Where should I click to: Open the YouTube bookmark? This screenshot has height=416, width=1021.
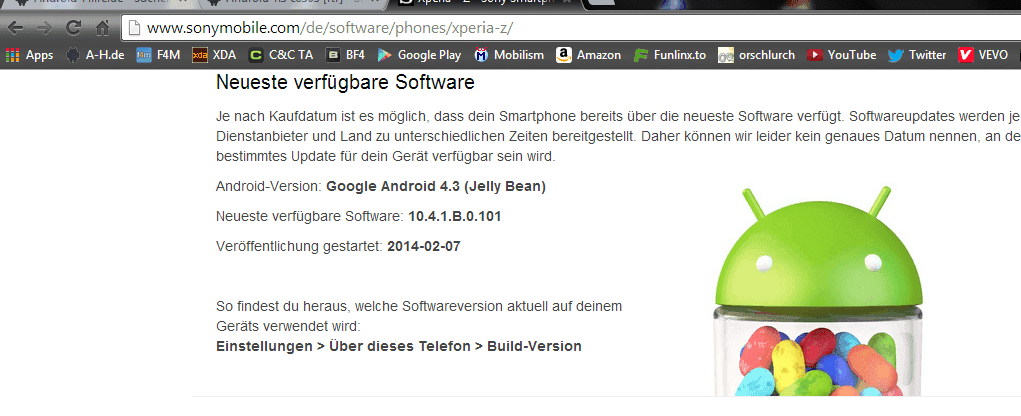click(x=841, y=55)
